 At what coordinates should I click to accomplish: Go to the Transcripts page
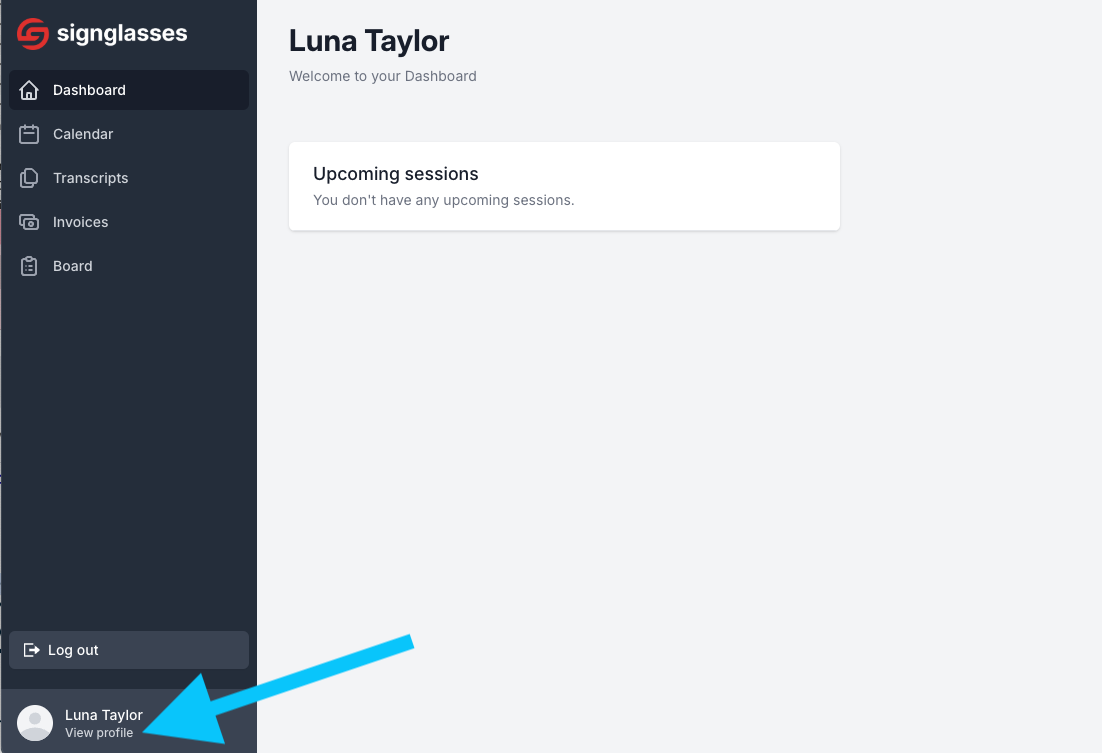point(129,178)
